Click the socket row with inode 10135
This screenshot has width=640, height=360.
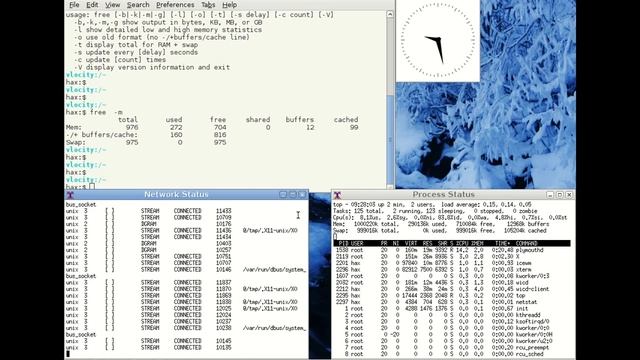[149, 348]
